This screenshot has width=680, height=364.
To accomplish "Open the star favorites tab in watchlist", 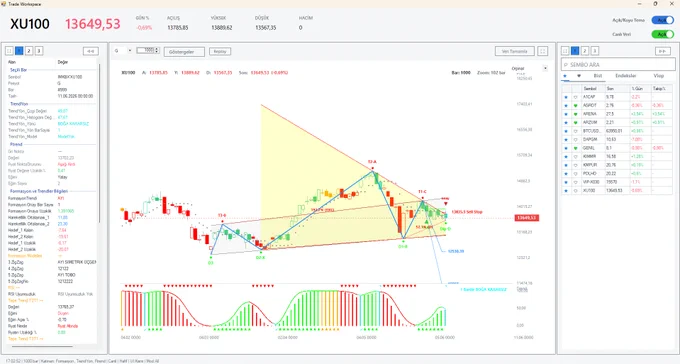I will (x=565, y=76).
